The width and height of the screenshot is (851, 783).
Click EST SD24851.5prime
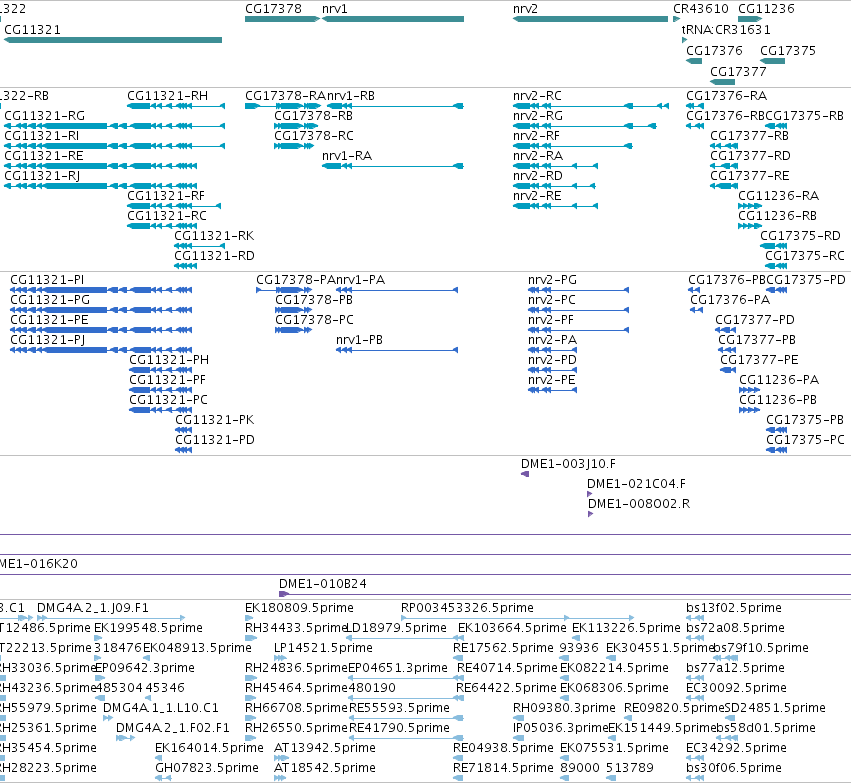(x=775, y=708)
